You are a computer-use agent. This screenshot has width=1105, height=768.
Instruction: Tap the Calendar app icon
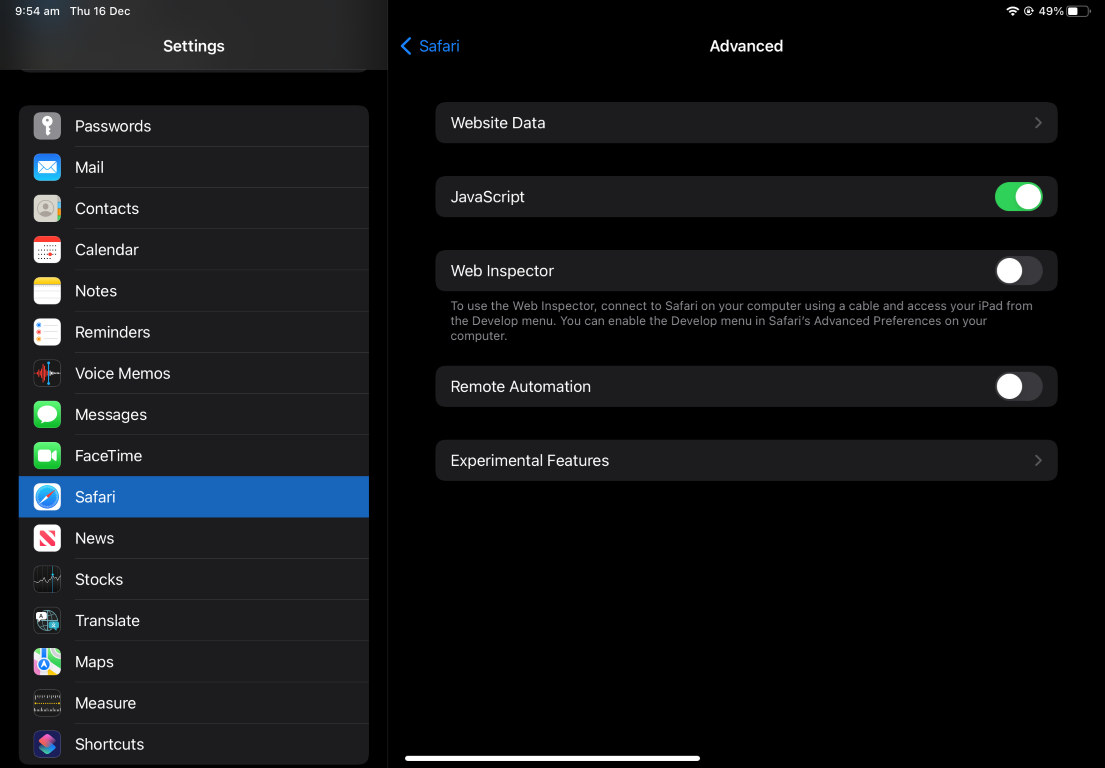click(47, 249)
